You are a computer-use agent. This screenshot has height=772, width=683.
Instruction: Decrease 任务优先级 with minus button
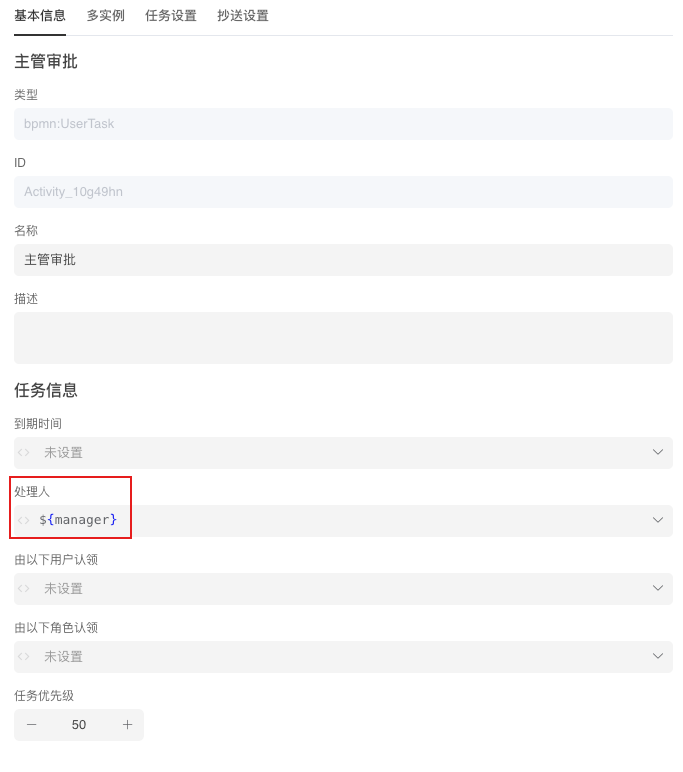(x=32, y=725)
